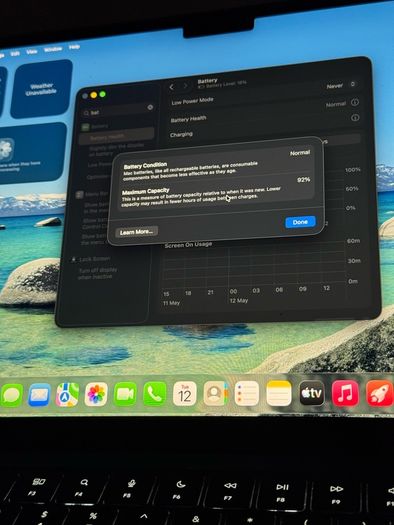Go back with the left chevron
Image resolution: width=394 pixels, height=525 pixels.
(x=172, y=87)
